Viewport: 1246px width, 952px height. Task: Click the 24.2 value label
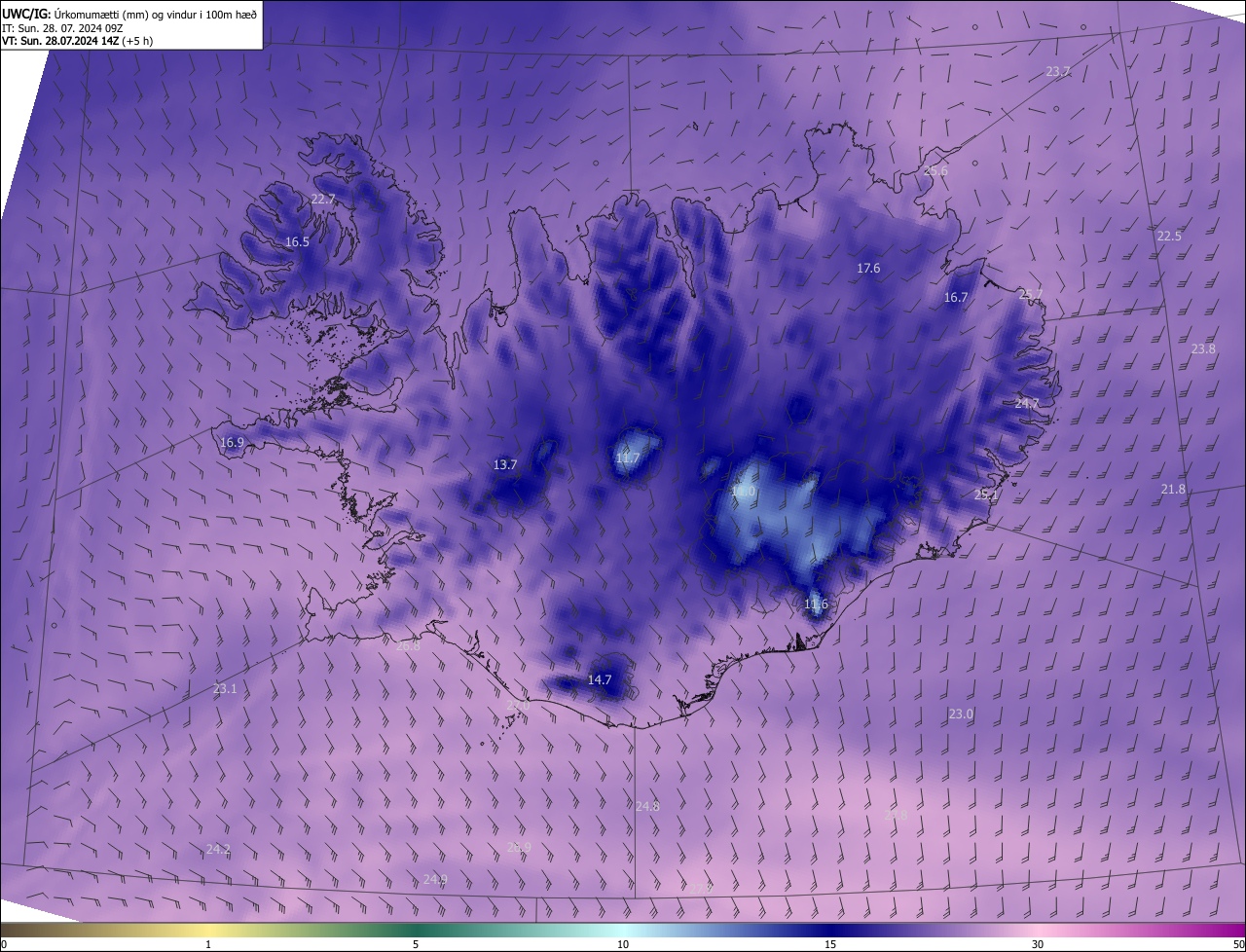218,849
